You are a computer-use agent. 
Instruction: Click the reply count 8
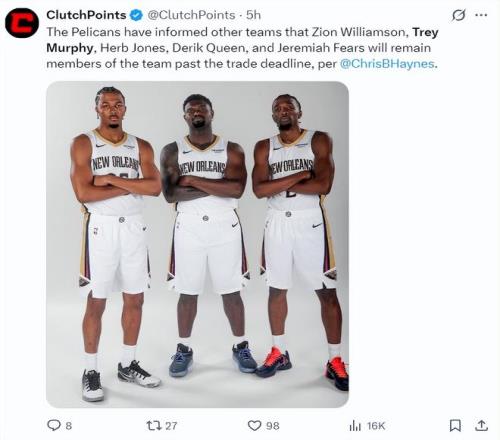coord(68,426)
